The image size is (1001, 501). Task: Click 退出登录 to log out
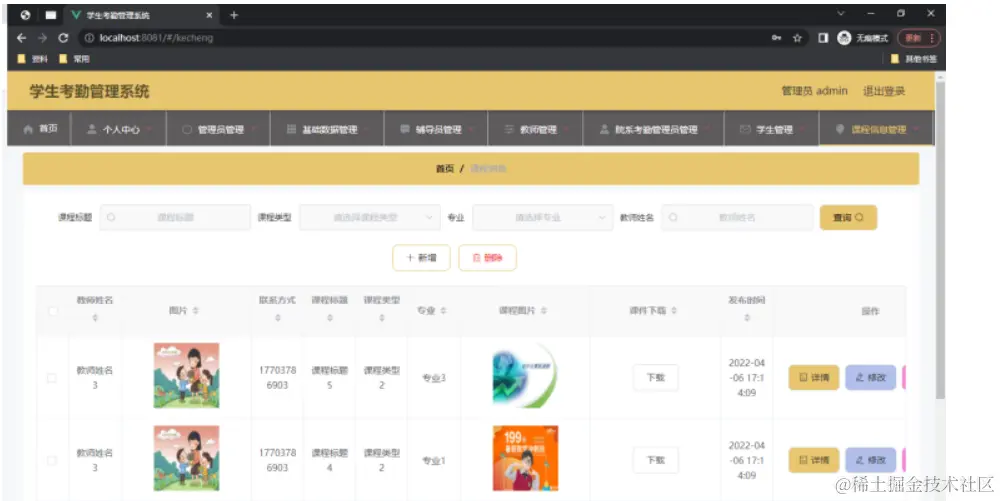pos(884,91)
